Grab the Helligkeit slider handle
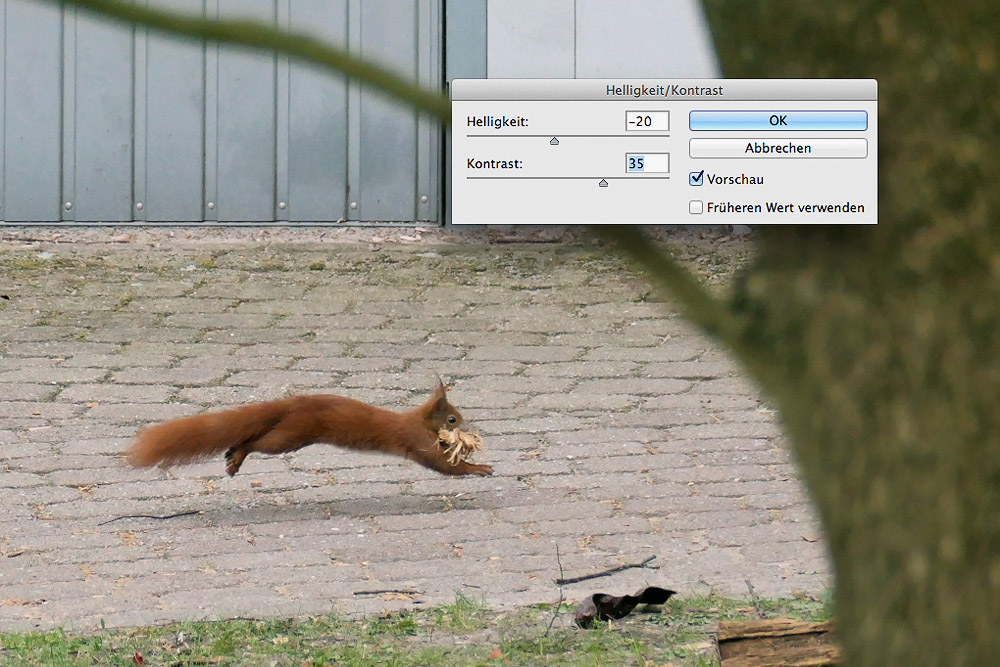1000x667 pixels. tap(554, 141)
